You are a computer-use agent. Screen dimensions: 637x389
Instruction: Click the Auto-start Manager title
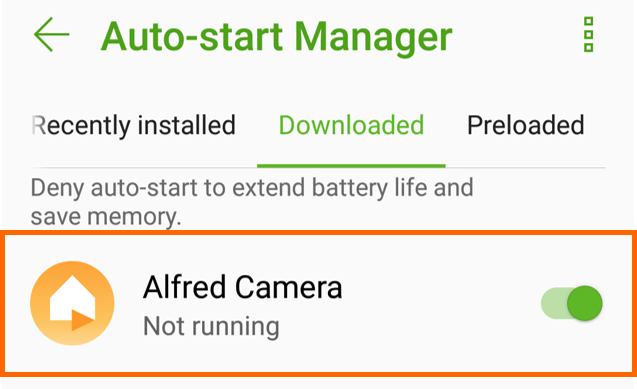pyautogui.click(x=276, y=37)
